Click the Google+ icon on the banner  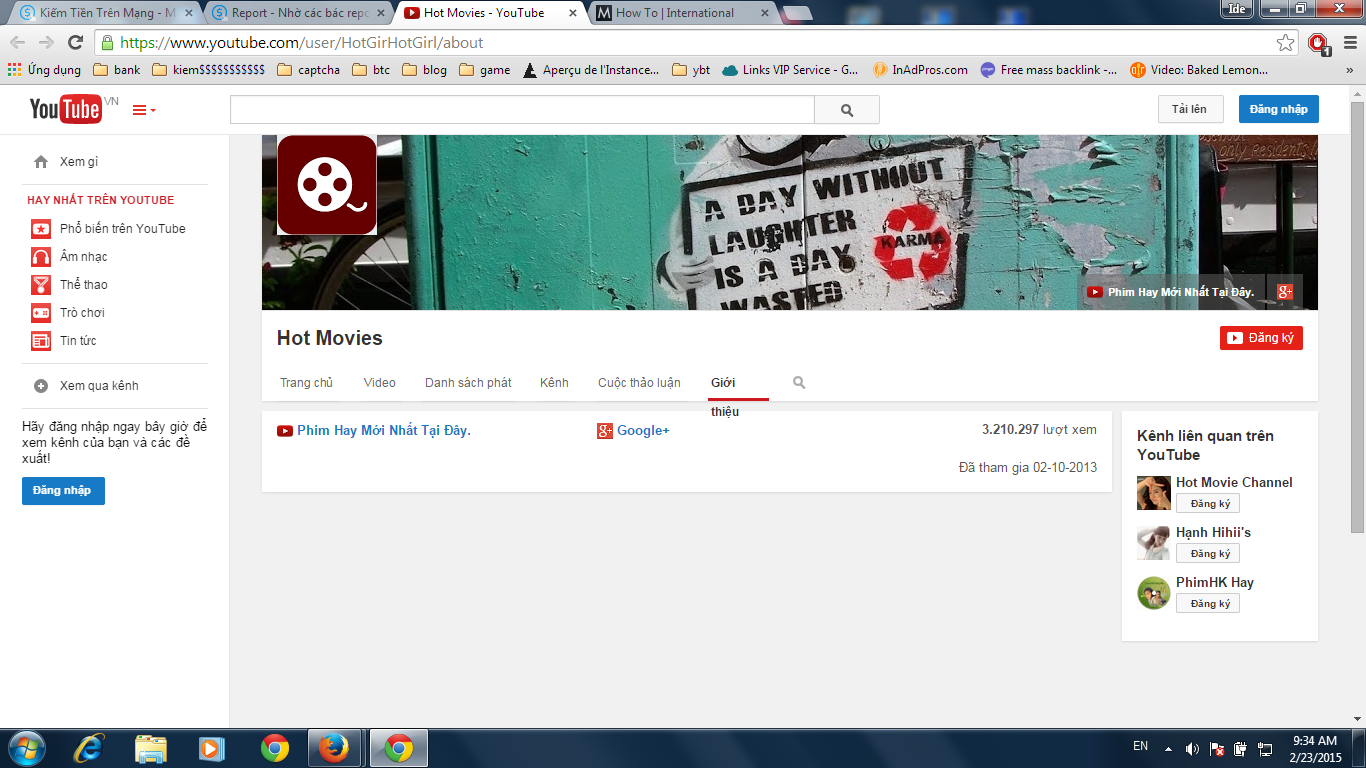click(1285, 292)
